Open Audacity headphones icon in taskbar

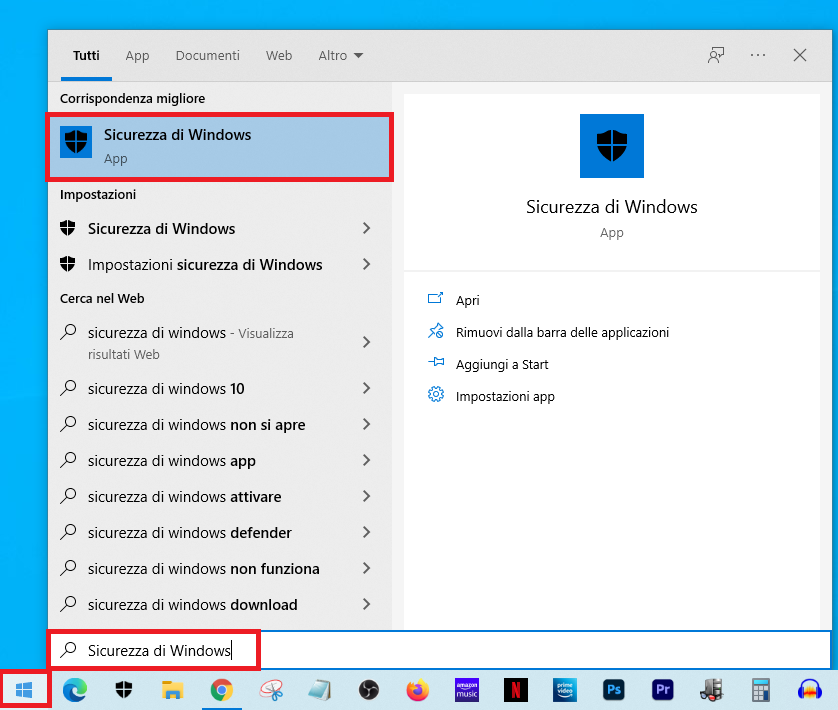(x=810, y=690)
